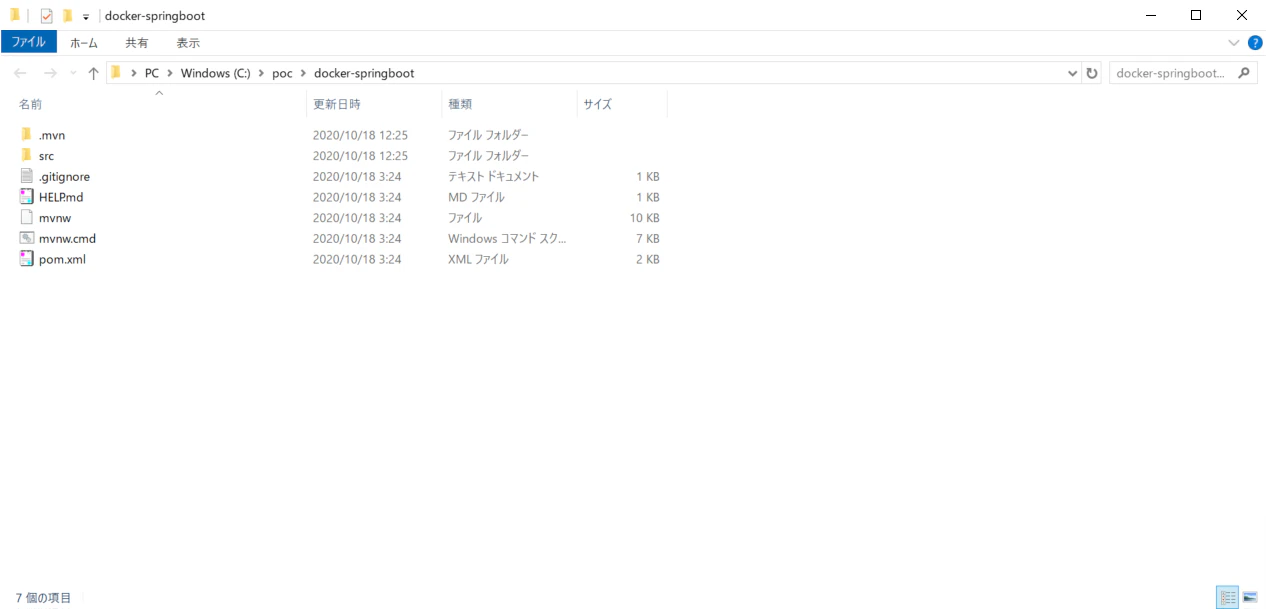Viewport: 1266px width, 609px height.
Task: Open the Customize Quick Access Toolbar arrow
Action: 86,17
